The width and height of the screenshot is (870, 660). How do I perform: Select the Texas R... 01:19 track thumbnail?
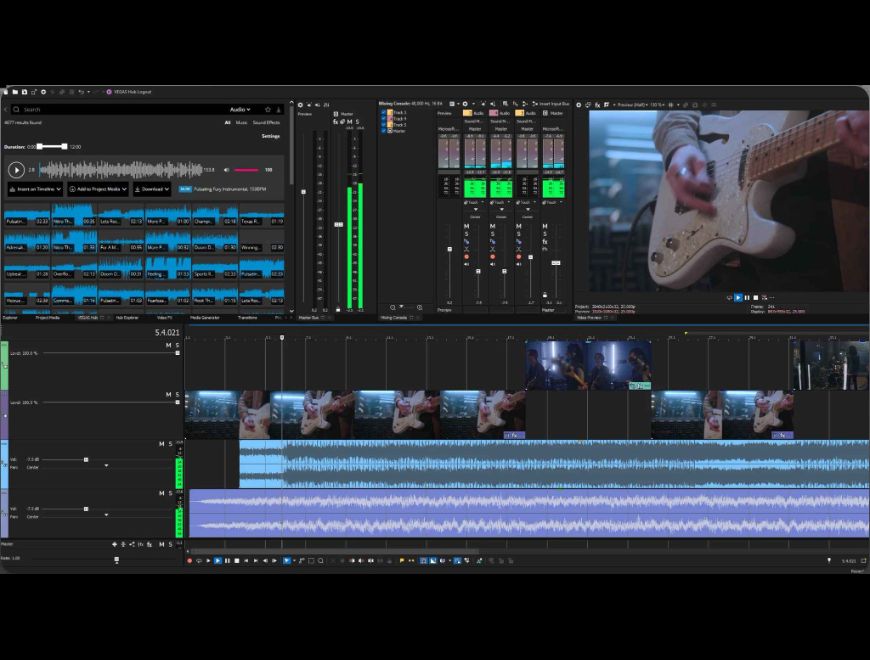261,215
